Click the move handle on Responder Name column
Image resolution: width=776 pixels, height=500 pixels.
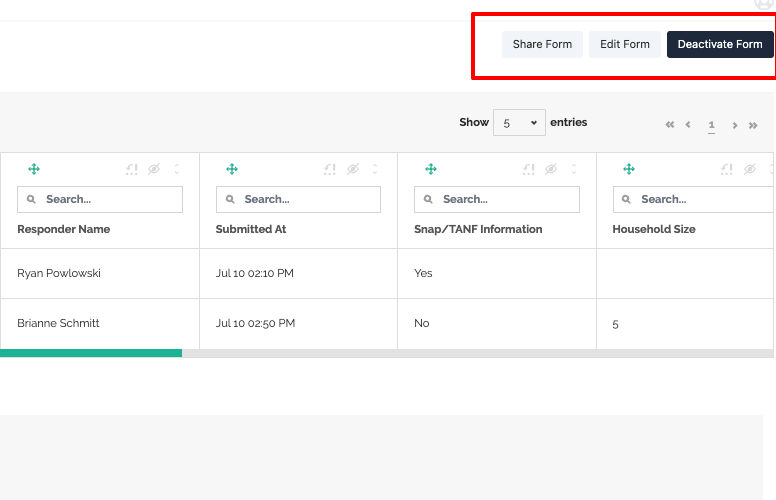(x=34, y=170)
